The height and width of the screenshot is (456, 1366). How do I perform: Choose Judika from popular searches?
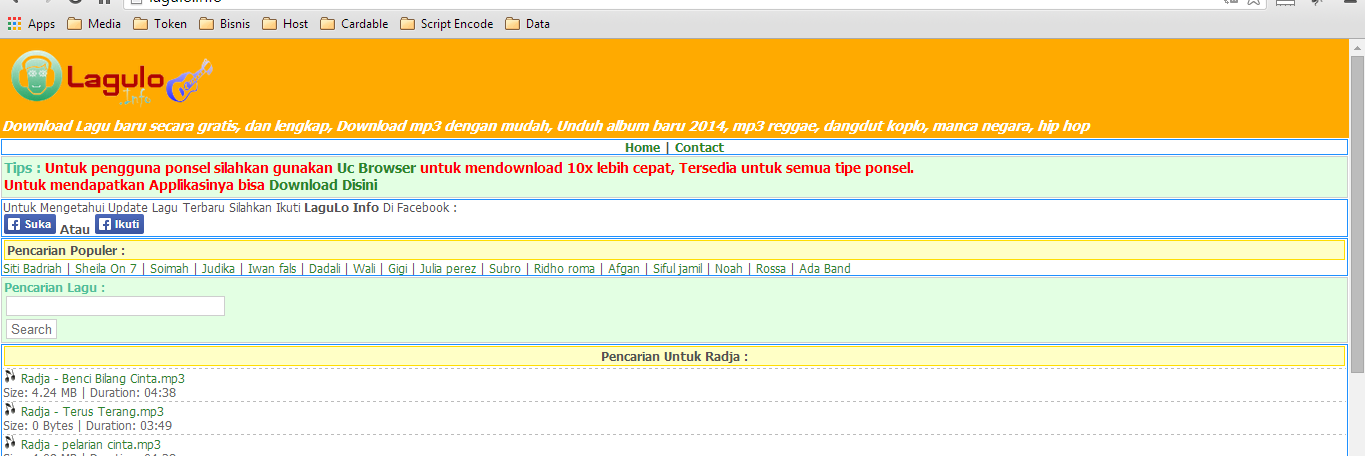pos(218,269)
